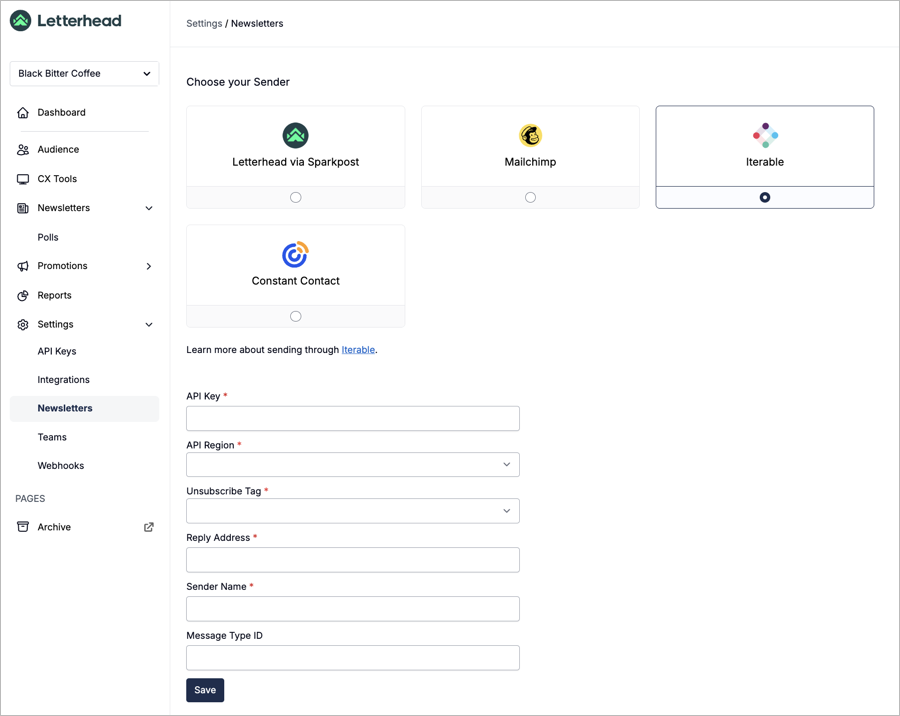This screenshot has height=716, width=900.
Task: Open Webhooks settings page
Action: point(60,466)
